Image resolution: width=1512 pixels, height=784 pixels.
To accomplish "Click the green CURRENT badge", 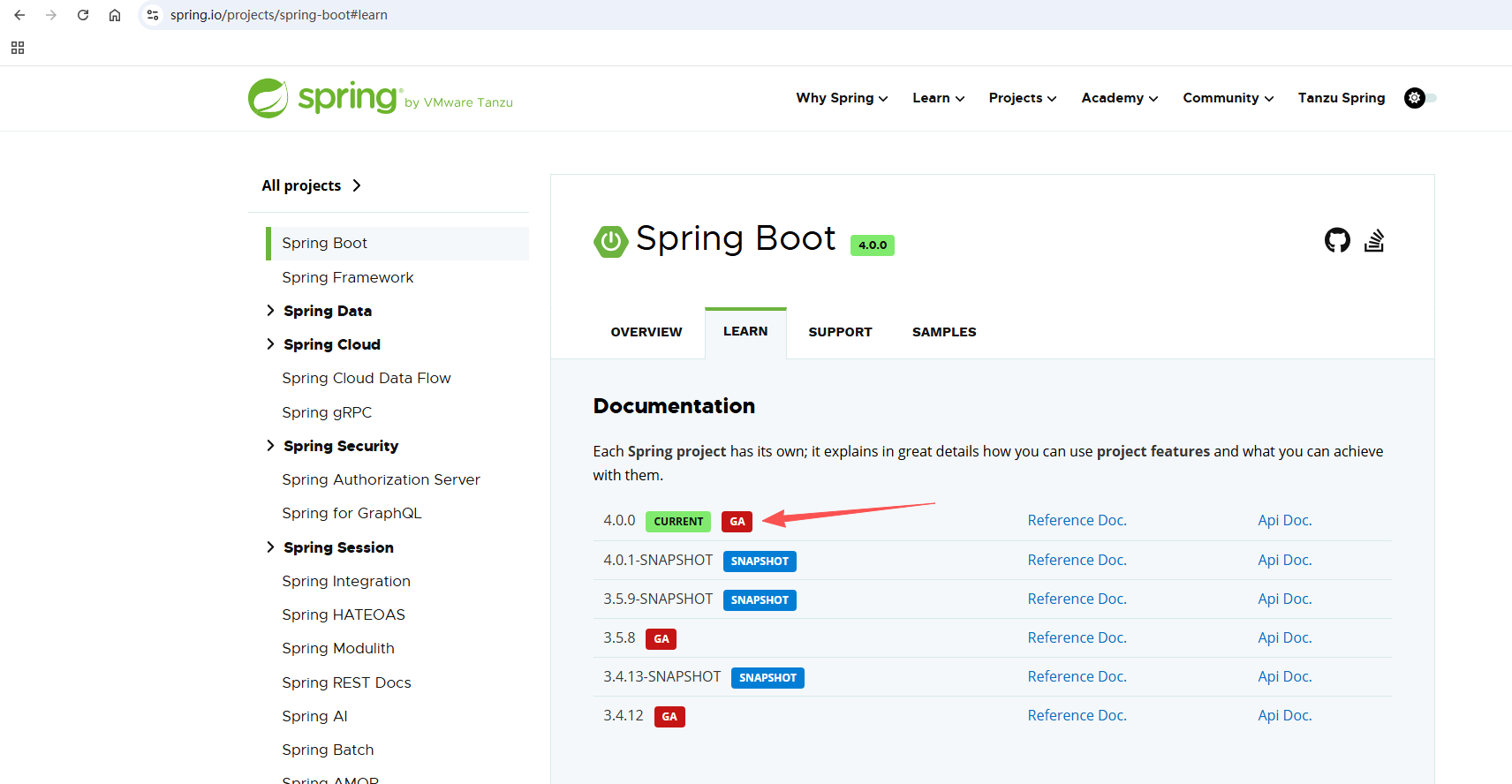I will 678,522.
